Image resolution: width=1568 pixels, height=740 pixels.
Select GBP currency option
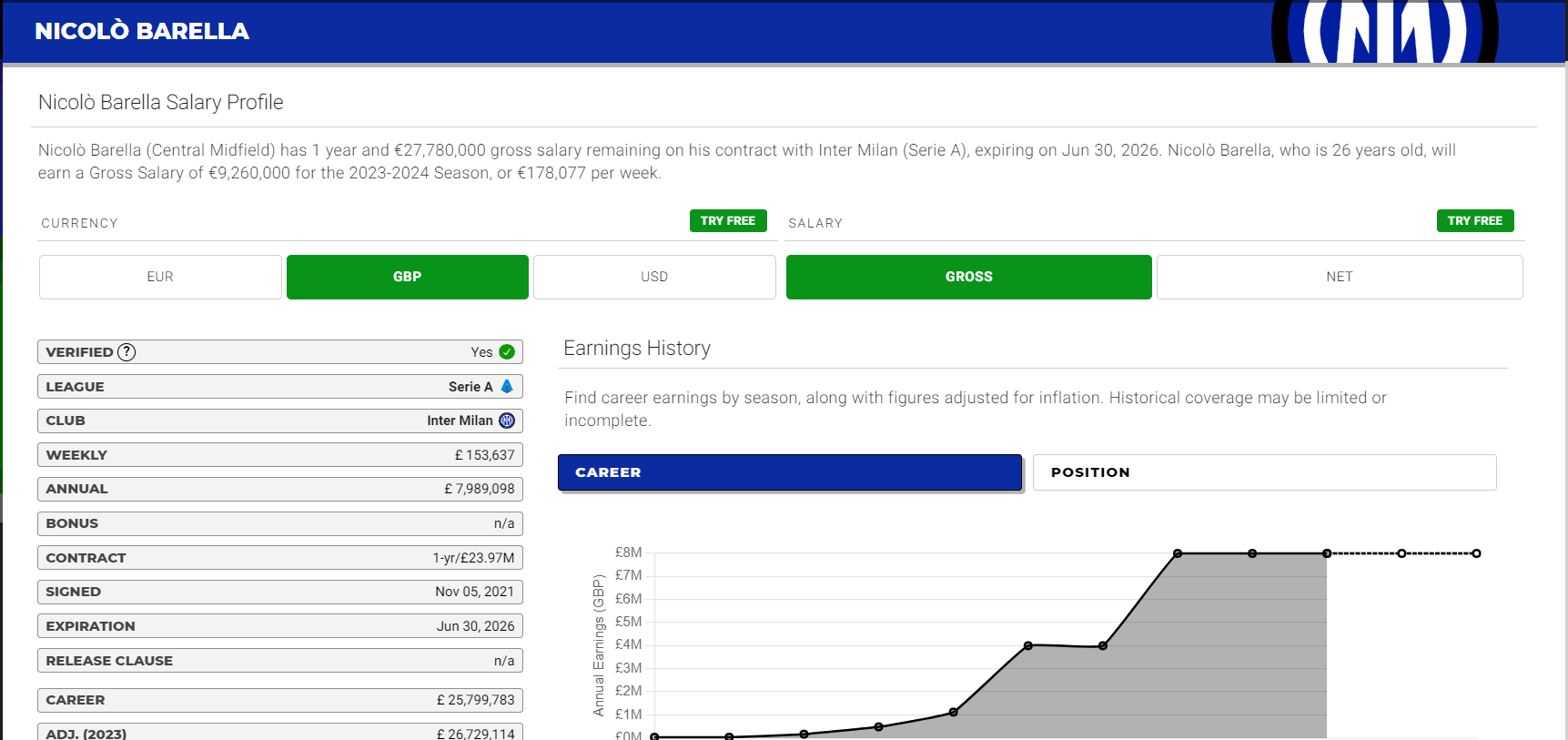tap(408, 277)
